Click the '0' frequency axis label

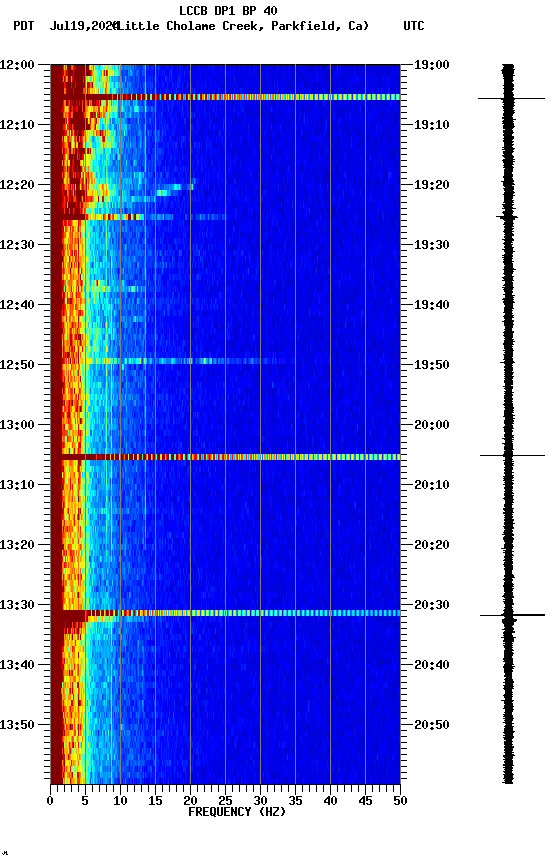point(50,801)
